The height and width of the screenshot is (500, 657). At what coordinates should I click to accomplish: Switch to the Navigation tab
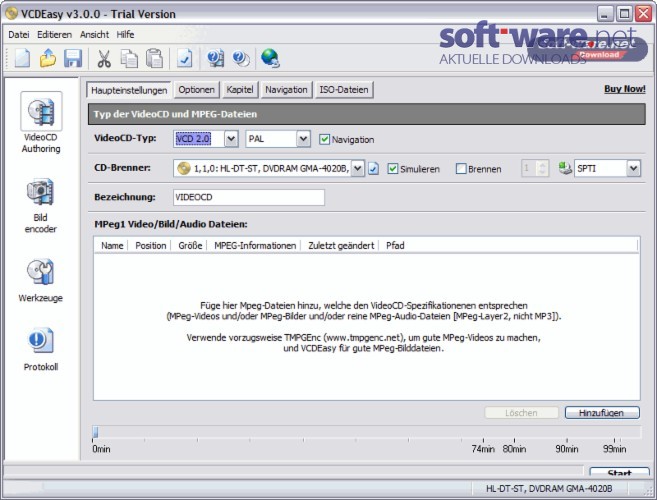(286, 90)
